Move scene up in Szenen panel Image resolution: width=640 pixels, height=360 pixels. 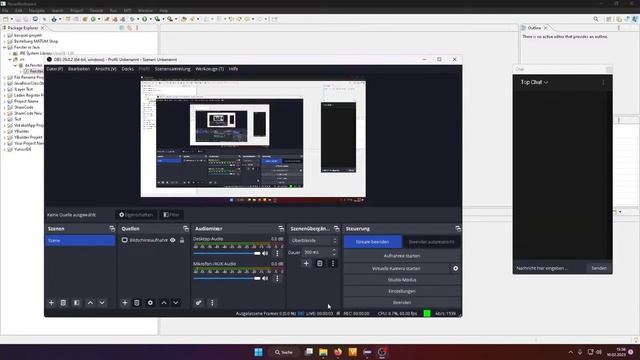click(x=90, y=303)
